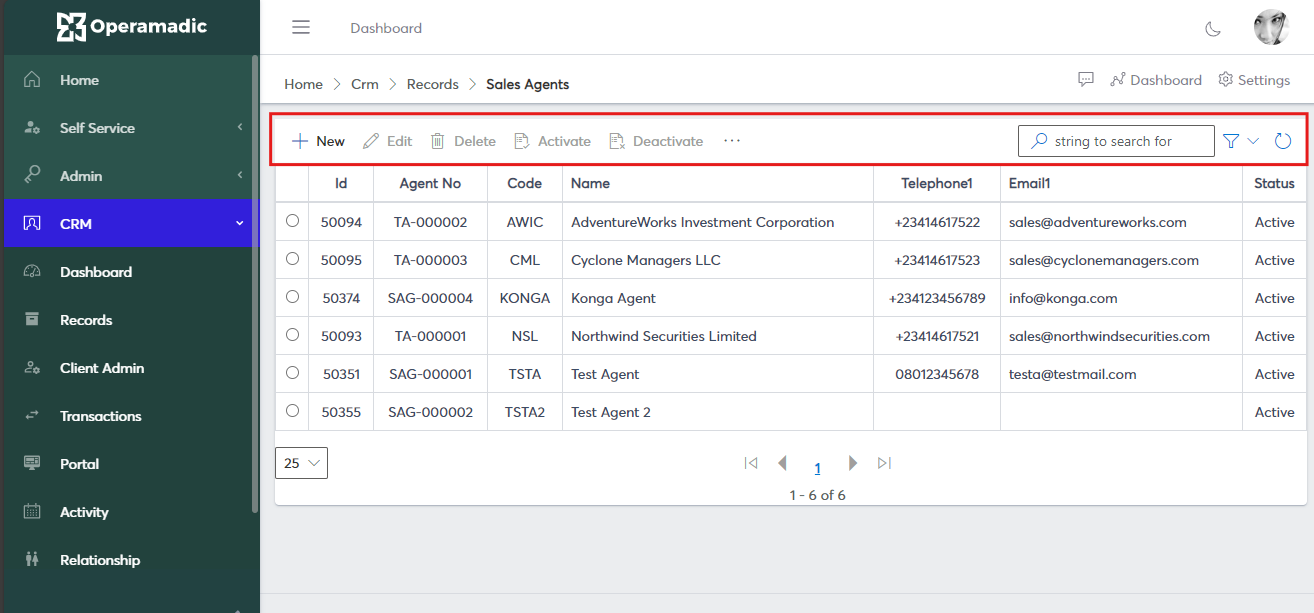
Task: Click the sidebar vertical scrollbar
Action: click(x=255, y=285)
